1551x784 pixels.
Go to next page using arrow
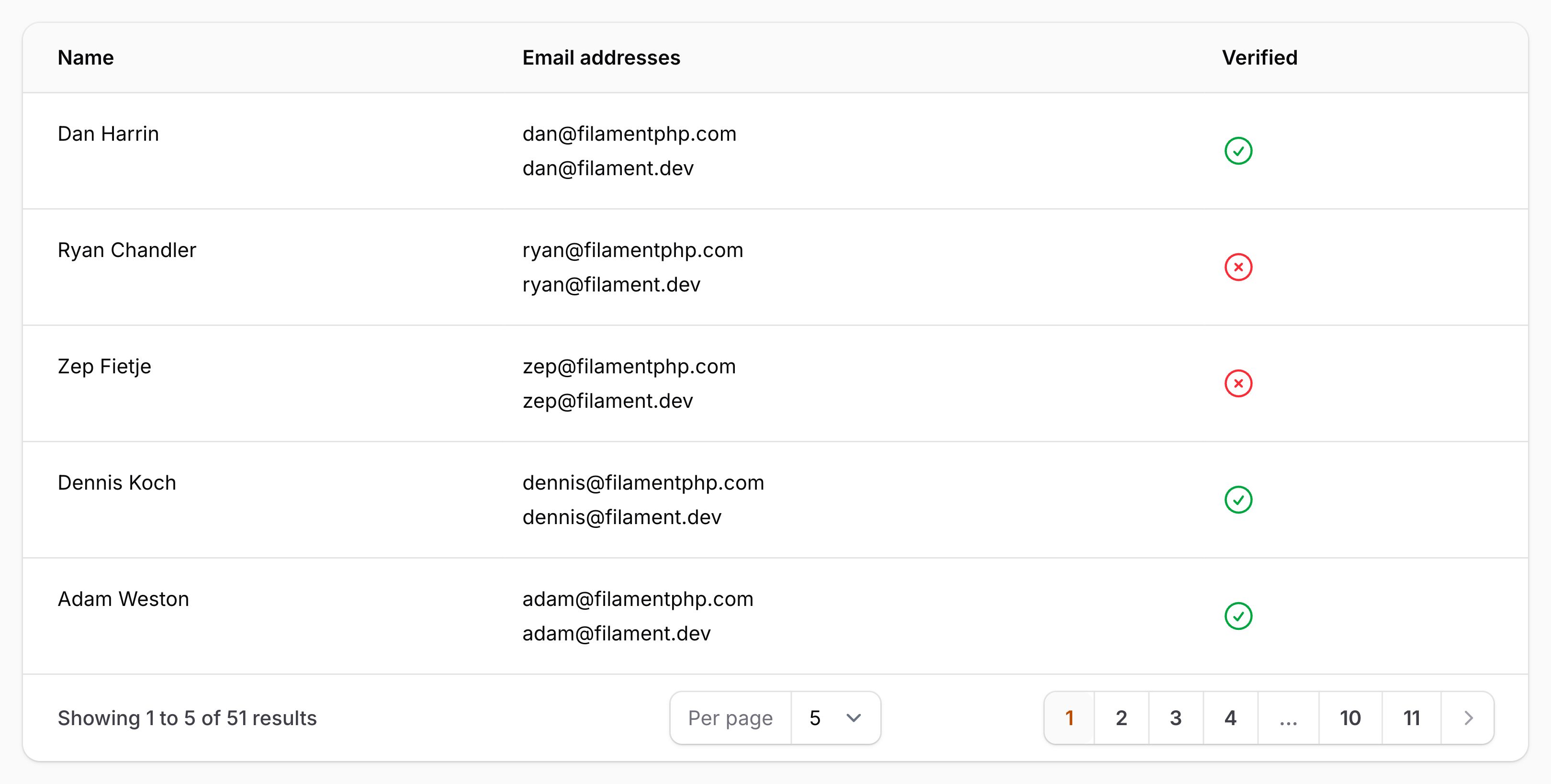(x=1468, y=718)
